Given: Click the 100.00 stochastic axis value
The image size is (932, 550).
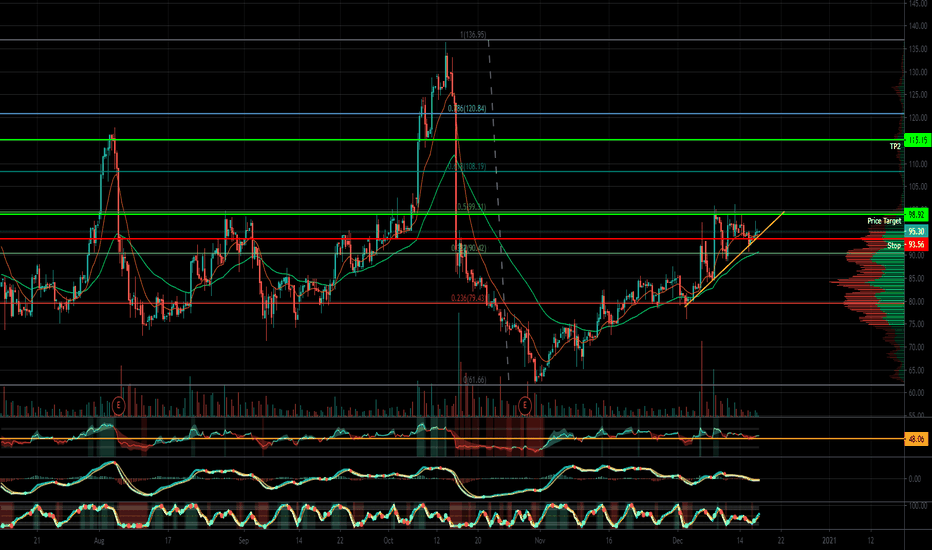Looking at the screenshot, I should [918, 506].
